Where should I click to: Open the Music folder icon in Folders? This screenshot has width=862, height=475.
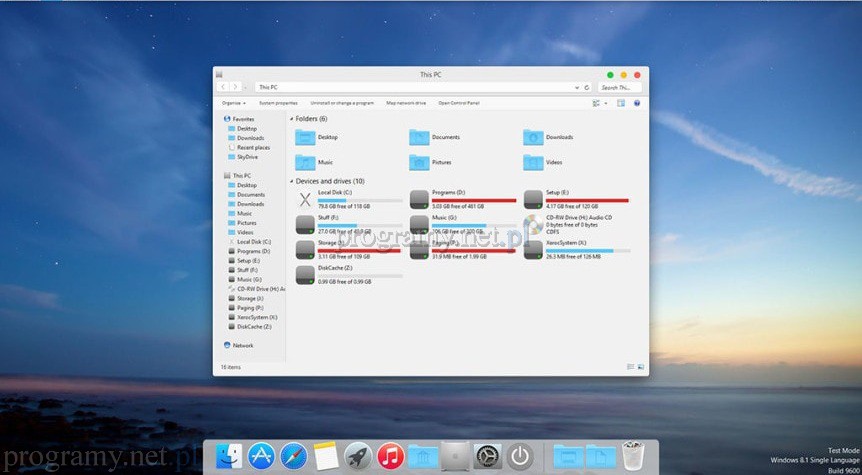pyautogui.click(x=305, y=162)
